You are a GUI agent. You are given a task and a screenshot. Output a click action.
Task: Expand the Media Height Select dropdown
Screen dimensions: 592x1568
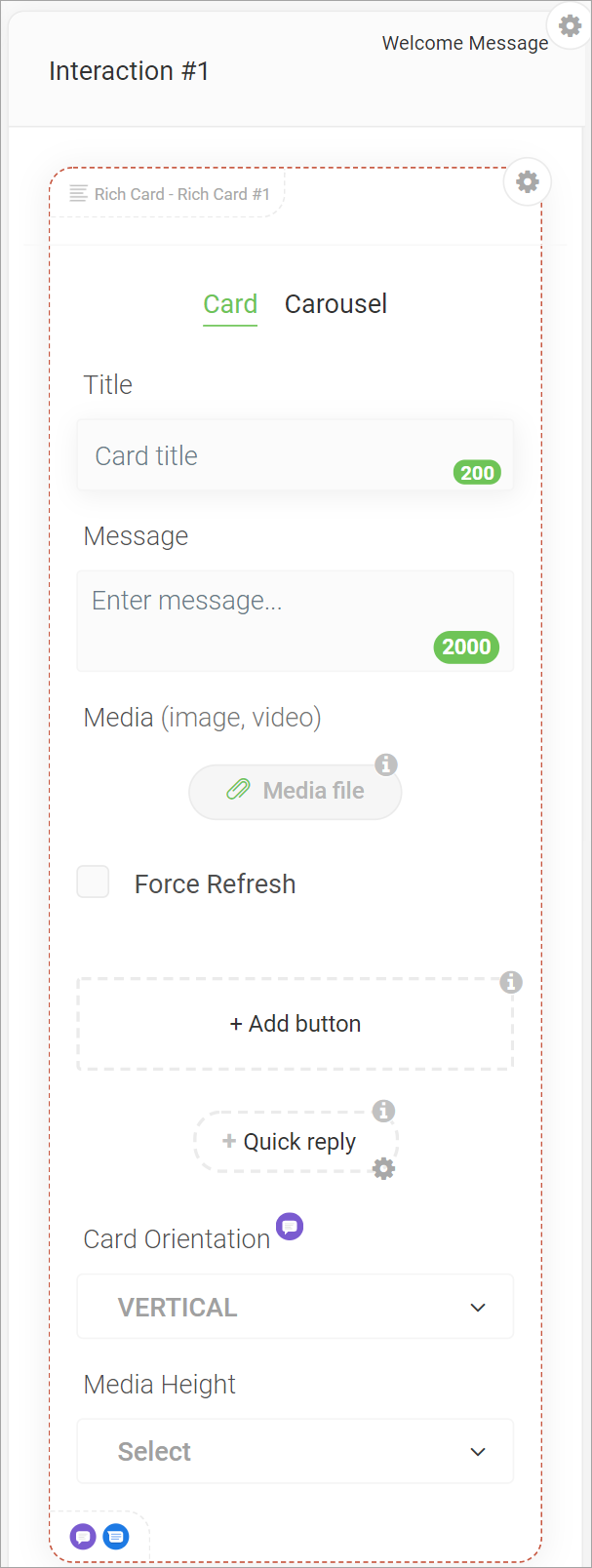(296, 1451)
